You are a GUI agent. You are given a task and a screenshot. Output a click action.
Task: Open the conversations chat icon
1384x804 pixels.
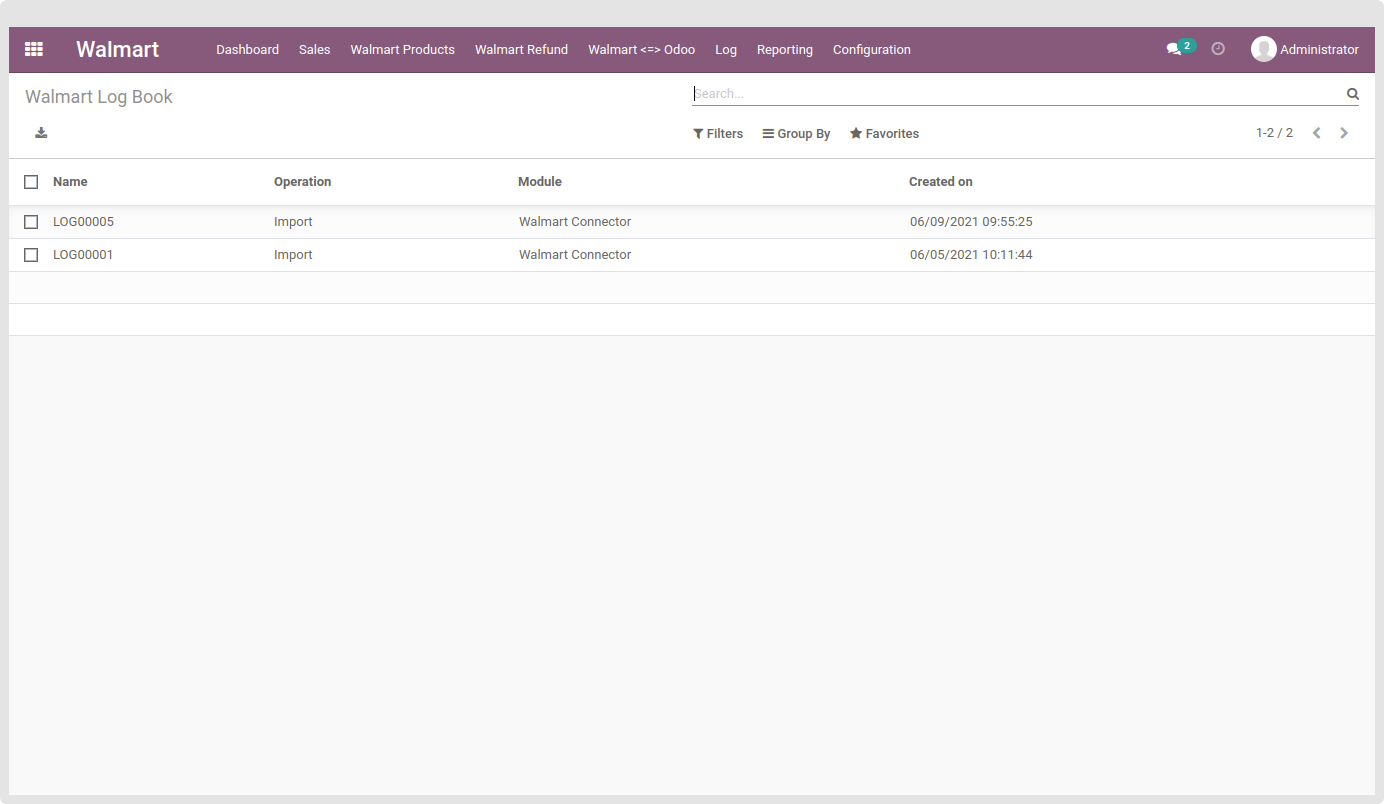pos(1174,49)
